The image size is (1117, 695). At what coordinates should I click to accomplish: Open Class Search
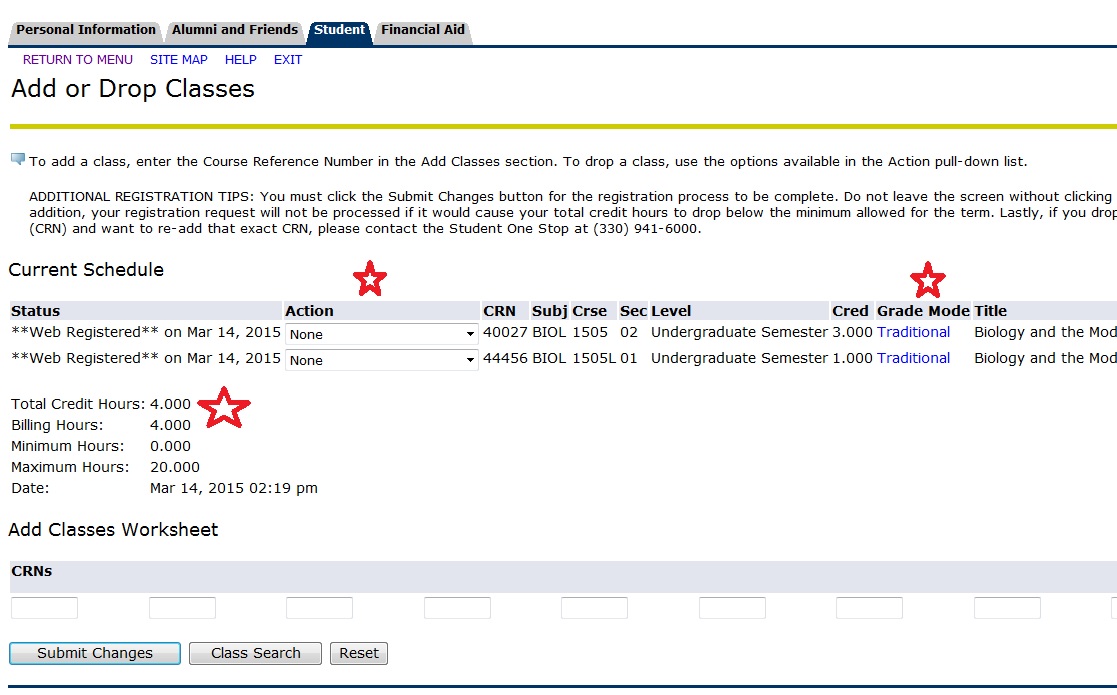point(254,653)
